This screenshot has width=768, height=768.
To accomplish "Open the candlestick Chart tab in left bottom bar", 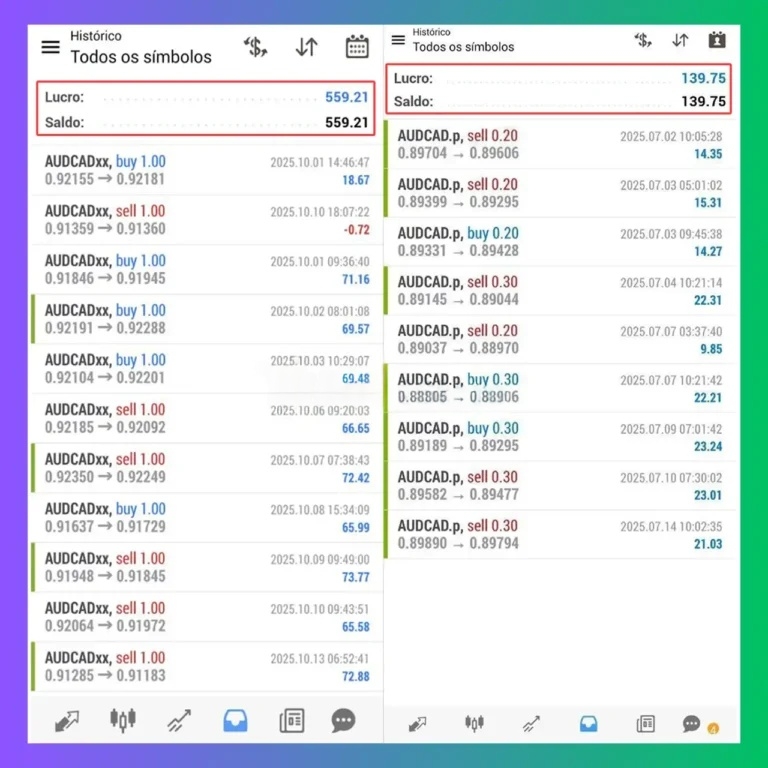I will pyautogui.click(x=123, y=719).
